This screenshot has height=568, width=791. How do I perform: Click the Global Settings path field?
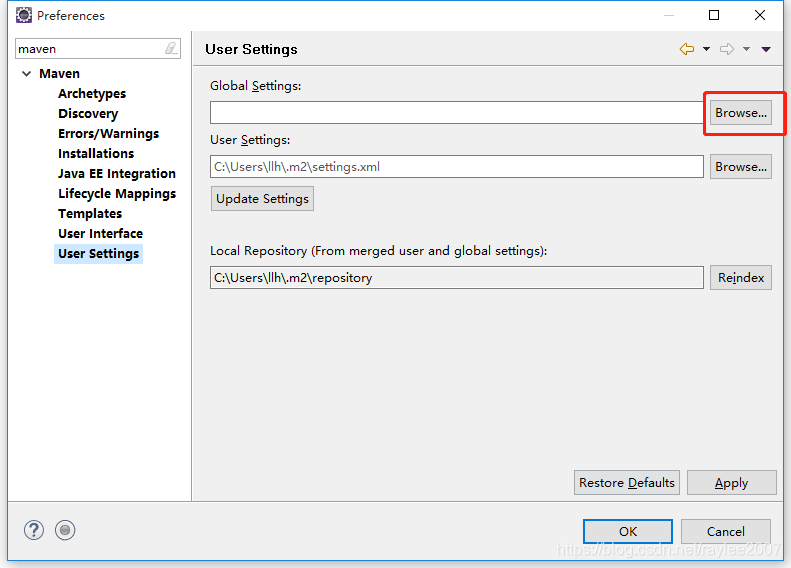click(x=457, y=112)
